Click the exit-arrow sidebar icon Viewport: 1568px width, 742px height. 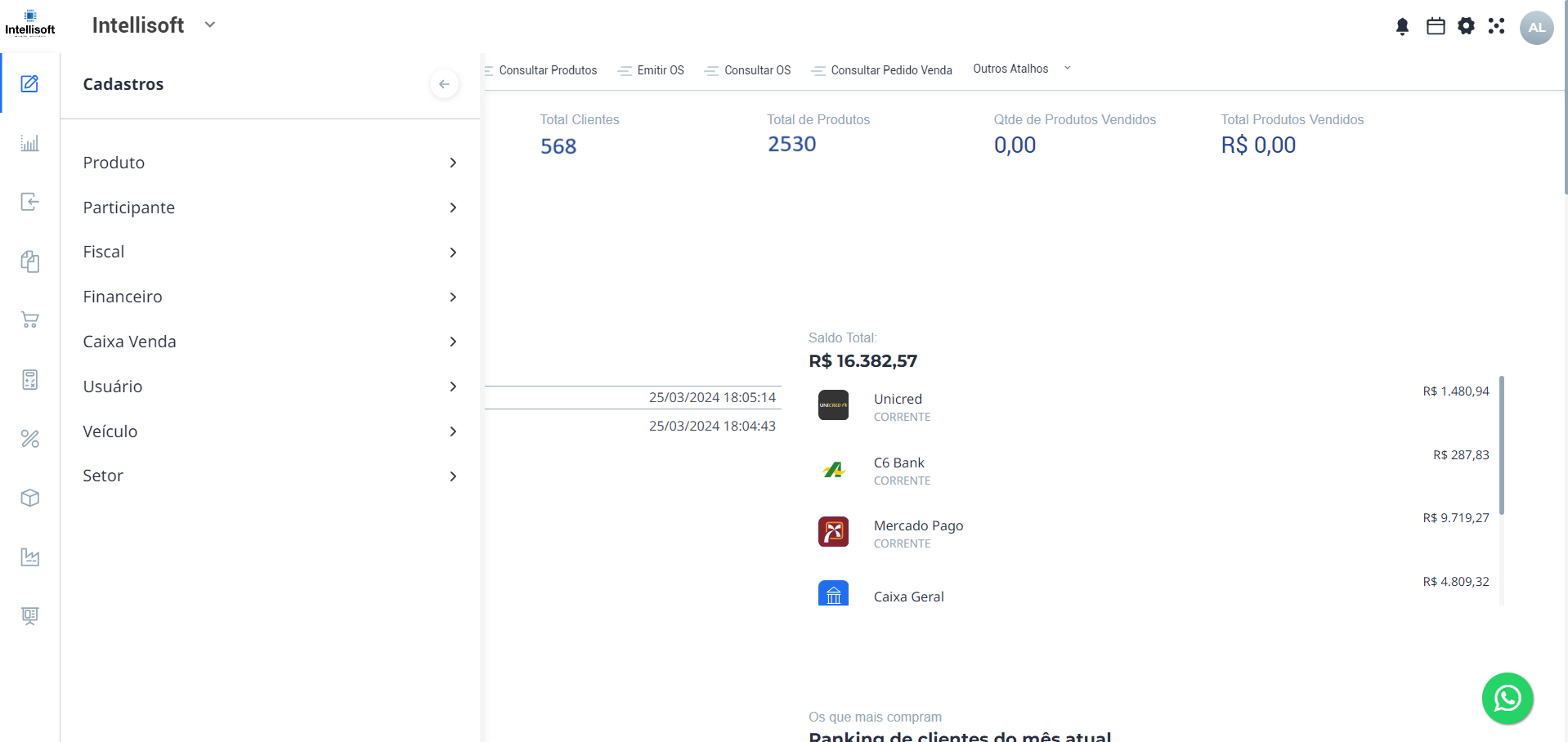pos(29,202)
